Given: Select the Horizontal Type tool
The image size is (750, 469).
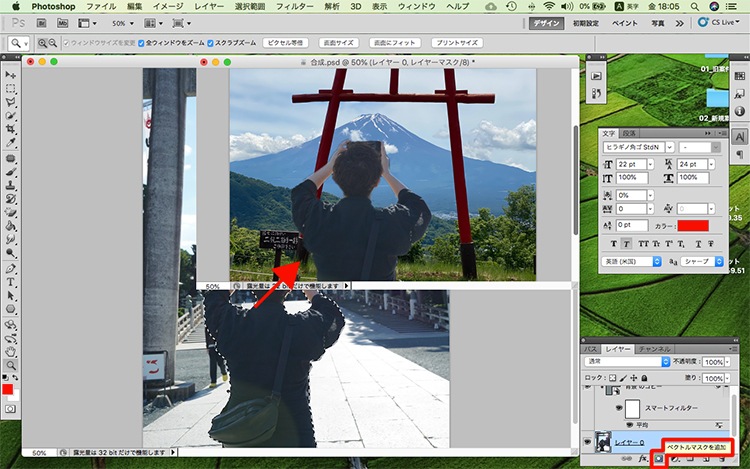Looking at the screenshot, I should click(11, 282).
